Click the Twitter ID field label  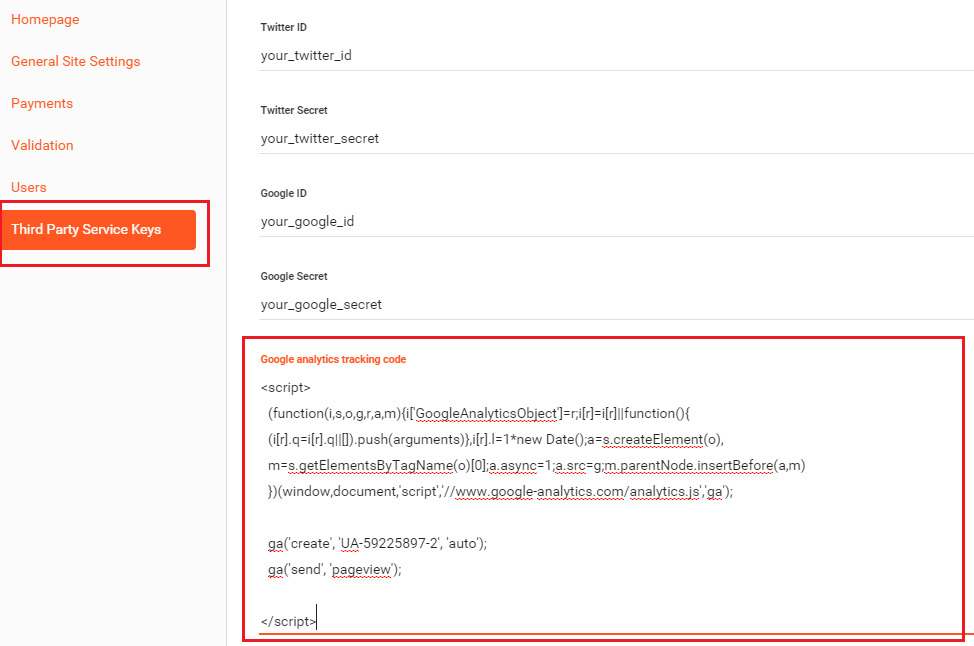coord(283,28)
